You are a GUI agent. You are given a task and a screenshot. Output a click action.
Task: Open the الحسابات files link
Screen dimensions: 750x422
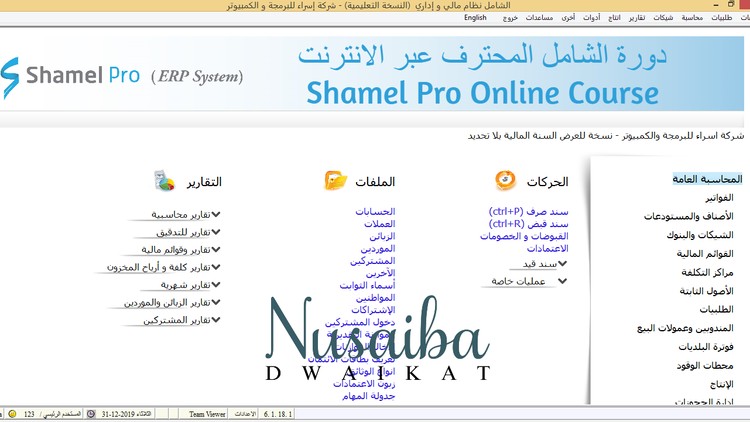[375, 211]
